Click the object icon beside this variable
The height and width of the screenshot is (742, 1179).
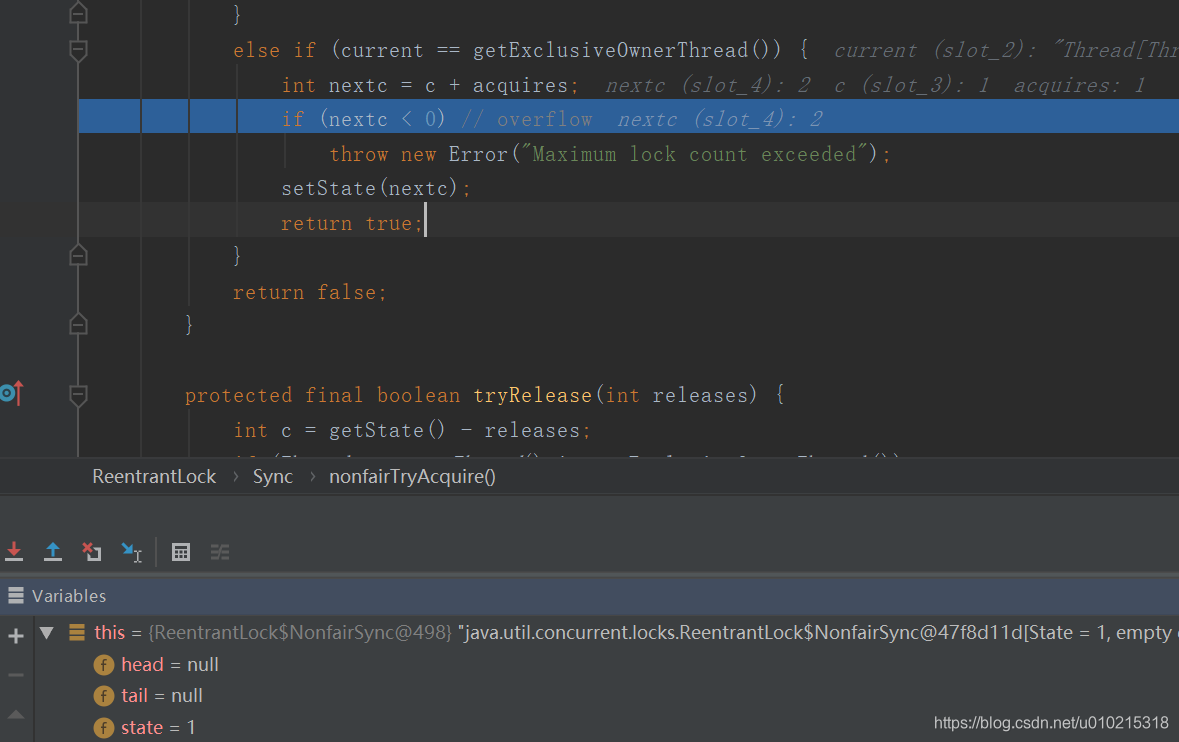tap(77, 632)
